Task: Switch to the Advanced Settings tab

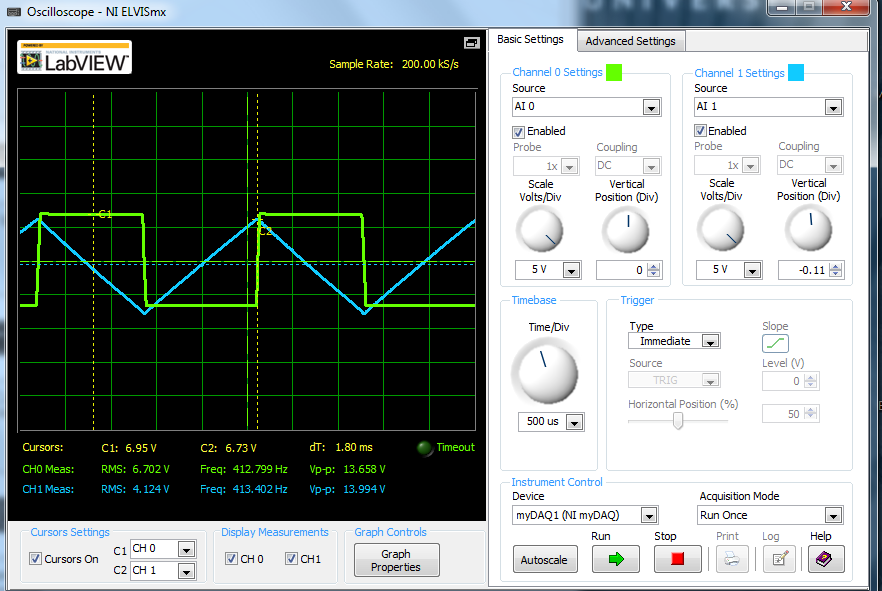Action: 630,41
